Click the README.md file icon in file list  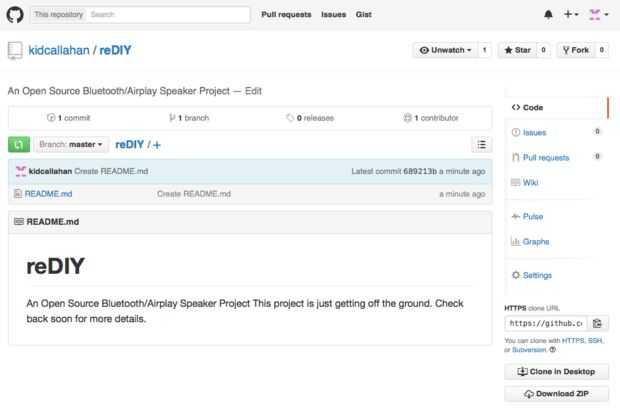click(x=18, y=194)
